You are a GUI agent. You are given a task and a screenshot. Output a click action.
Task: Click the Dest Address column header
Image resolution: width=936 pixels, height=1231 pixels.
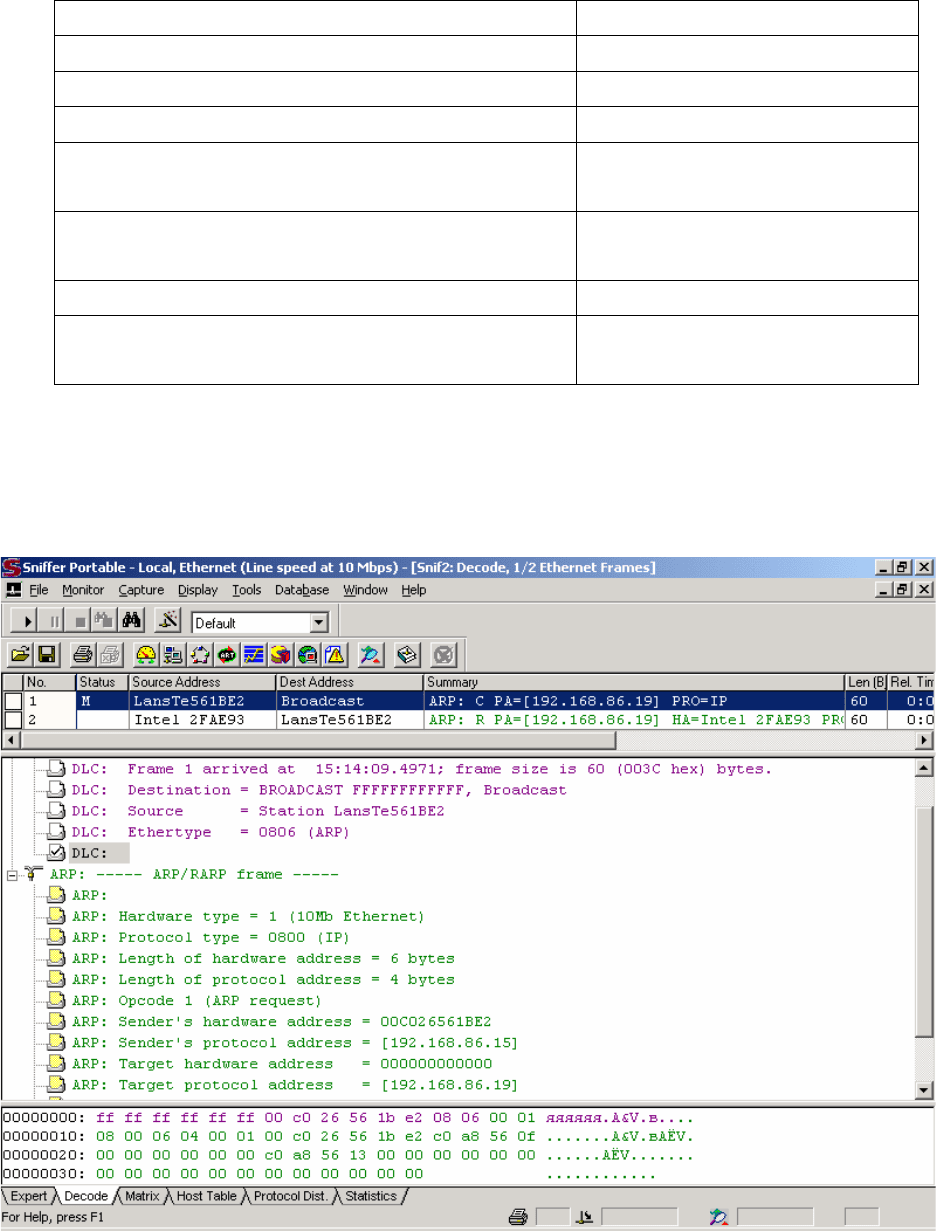(349, 682)
